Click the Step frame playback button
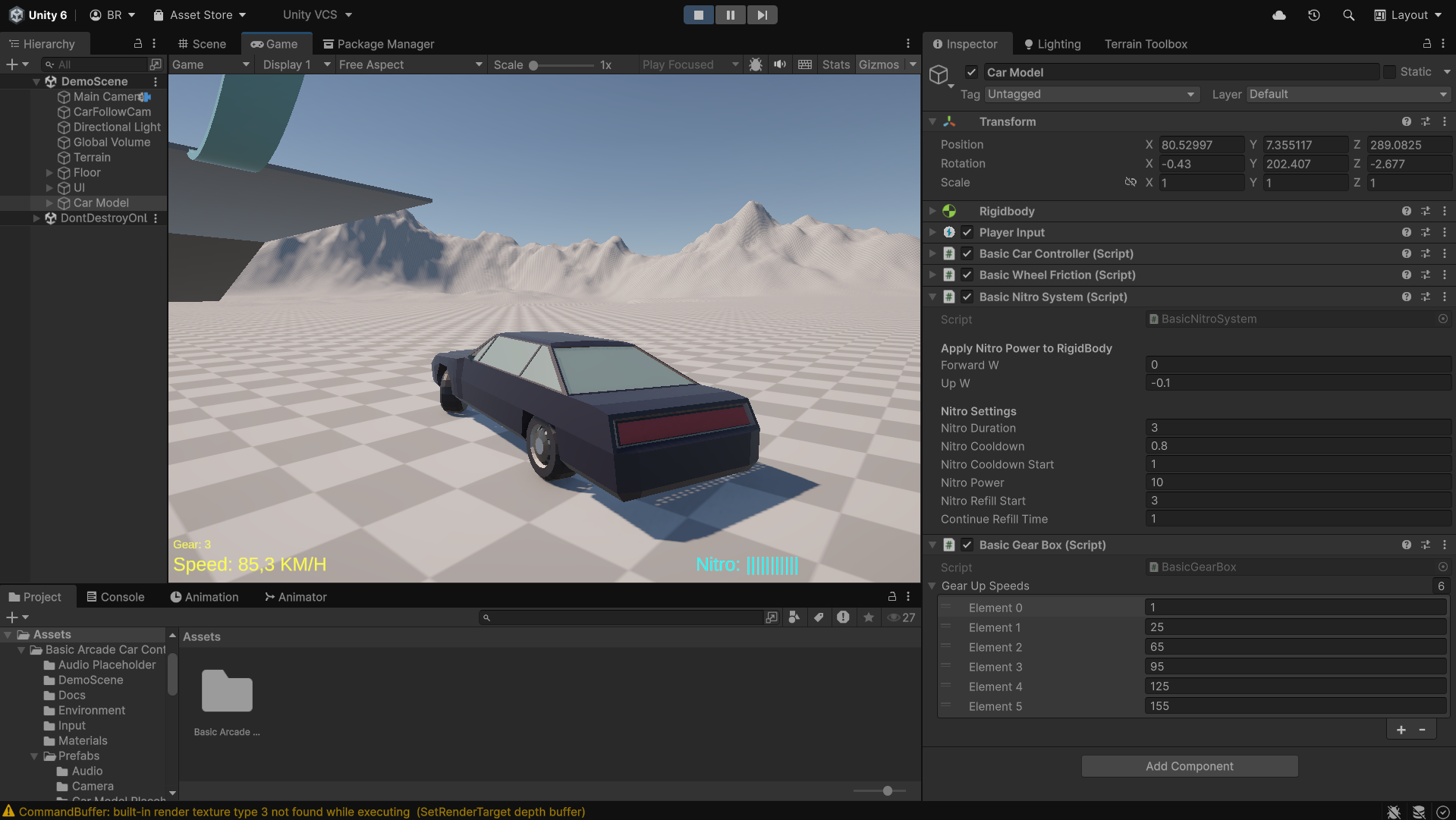 coord(762,15)
